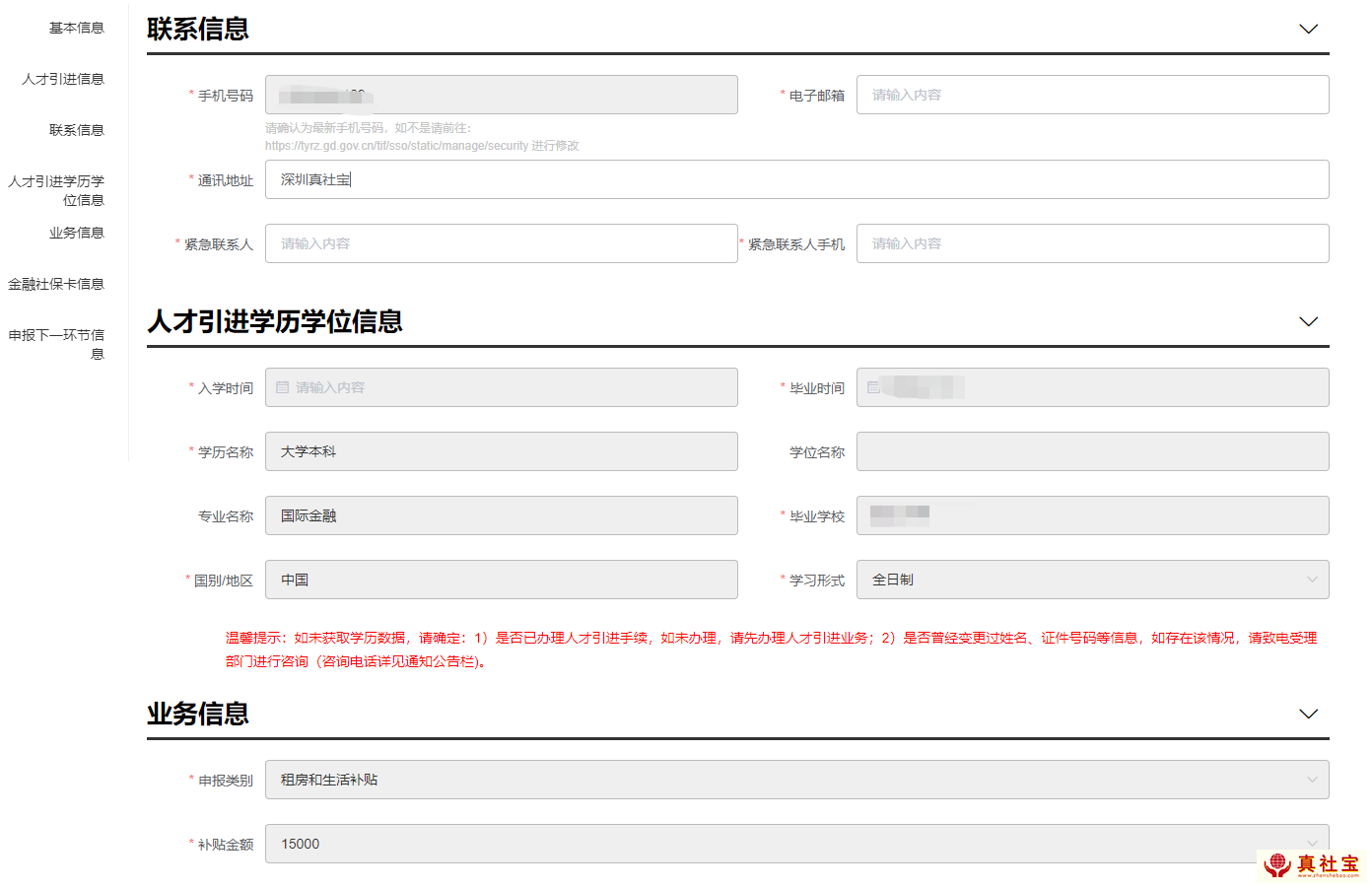Click the calendar icon in 入学时间 field
This screenshot has height=888, width=1372.
point(283,388)
